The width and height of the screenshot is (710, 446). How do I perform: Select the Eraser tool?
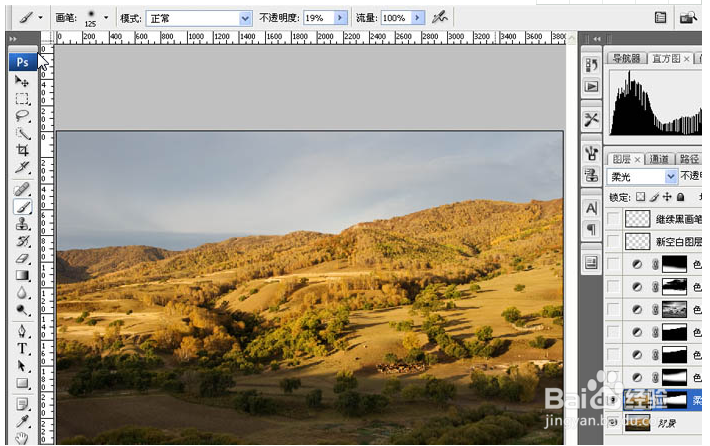click(x=22, y=259)
